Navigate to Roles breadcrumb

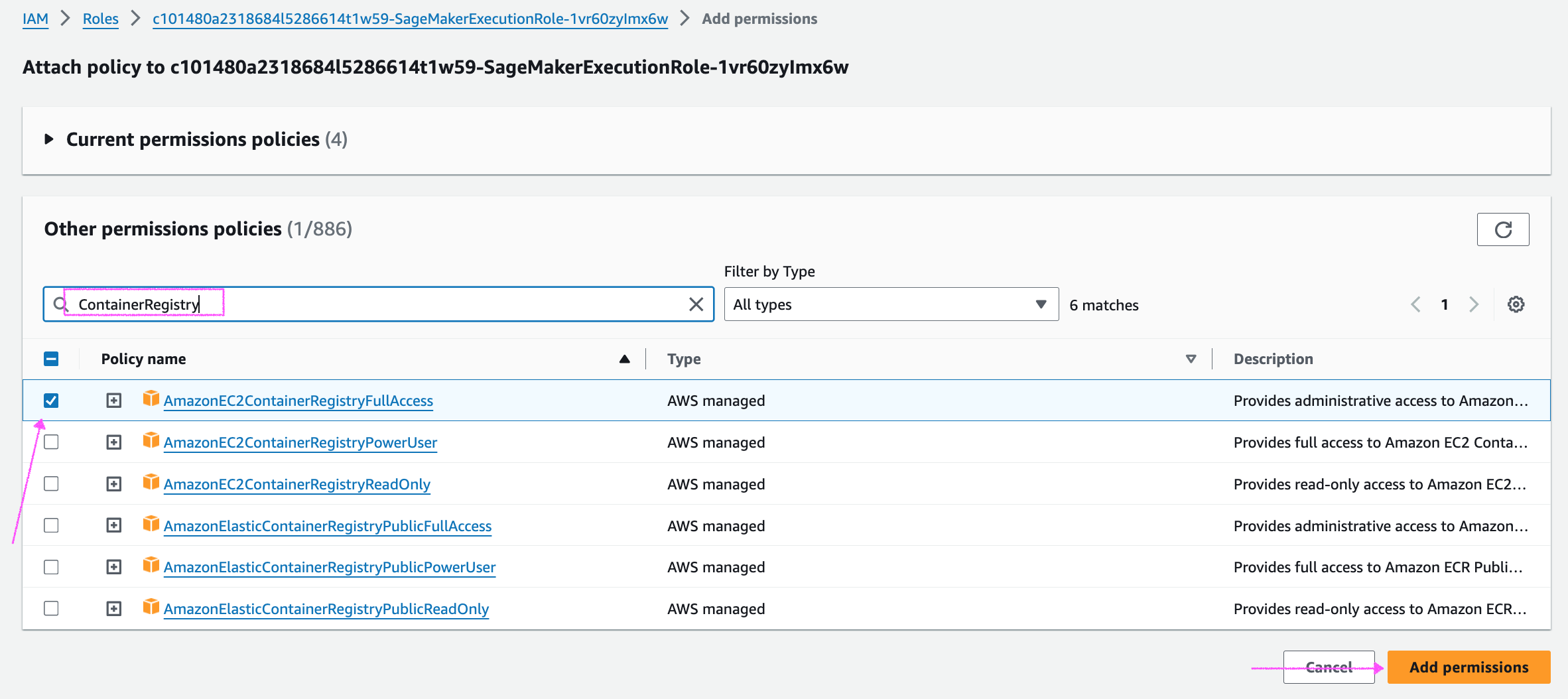point(100,19)
